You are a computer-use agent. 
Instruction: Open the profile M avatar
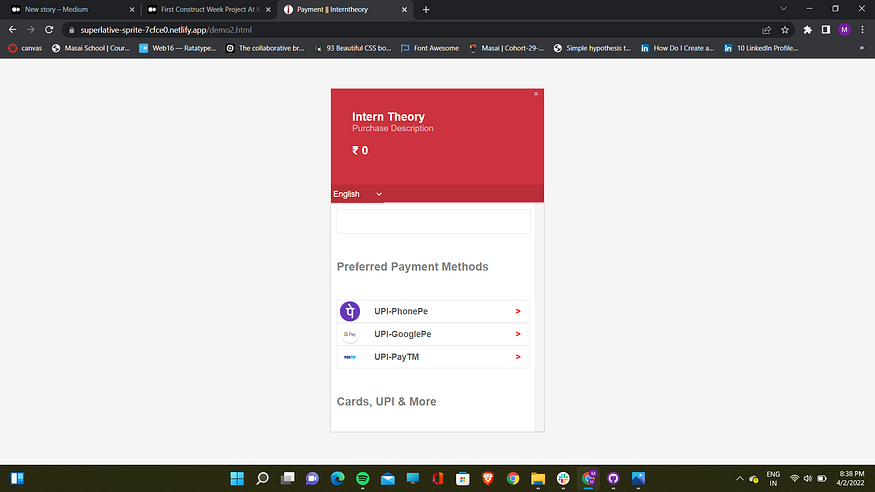(844, 30)
